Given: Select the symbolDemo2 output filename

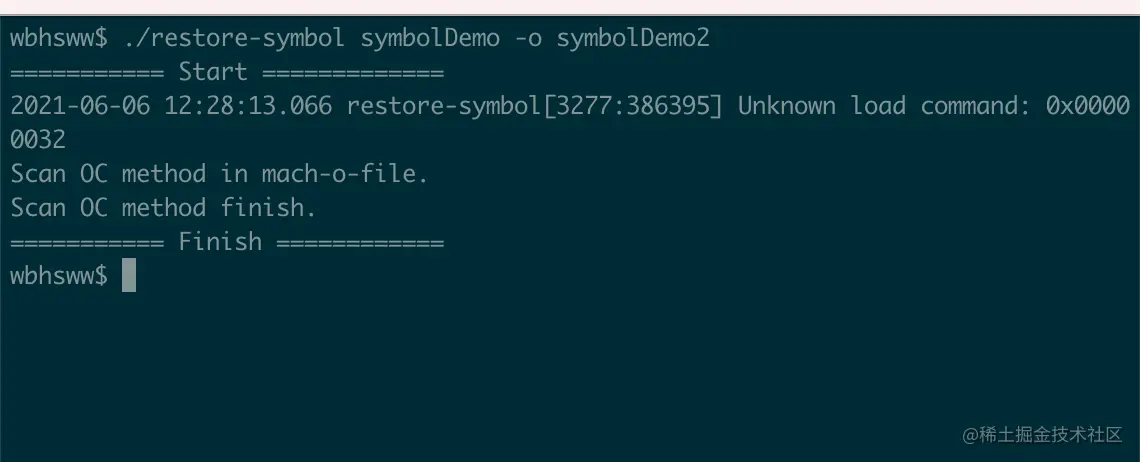Looking at the screenshot, I should coord(633,39).
